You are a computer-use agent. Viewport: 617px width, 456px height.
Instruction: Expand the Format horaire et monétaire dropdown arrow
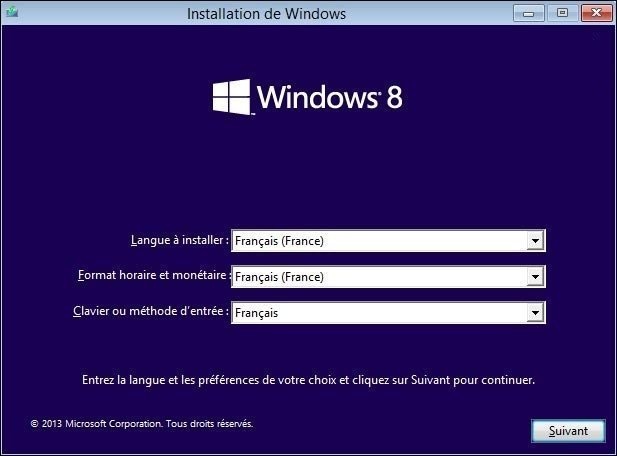[x=535, y=277]
